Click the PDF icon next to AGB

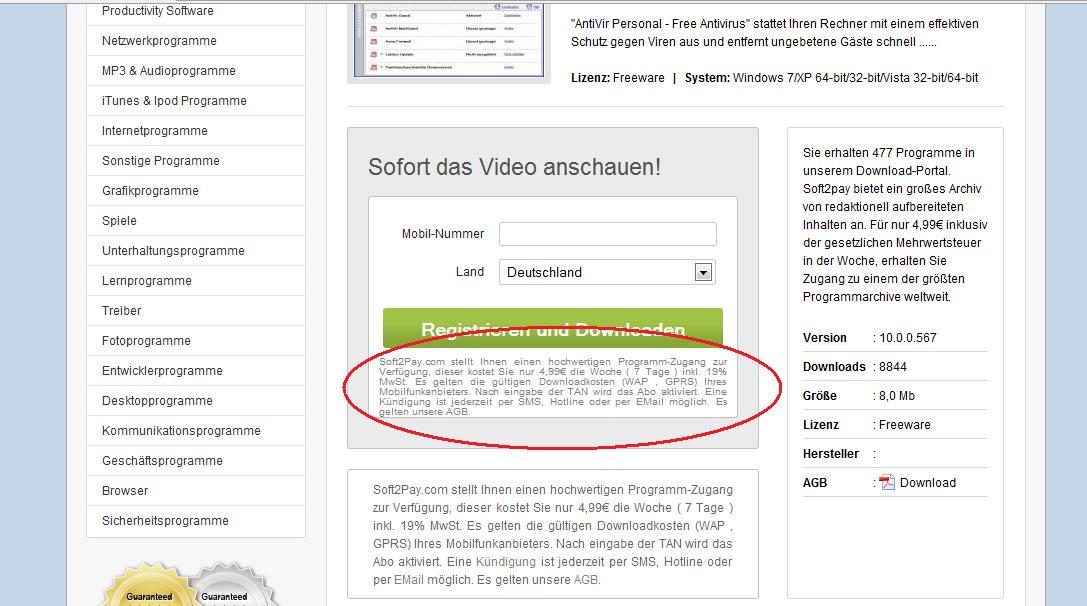887,483
